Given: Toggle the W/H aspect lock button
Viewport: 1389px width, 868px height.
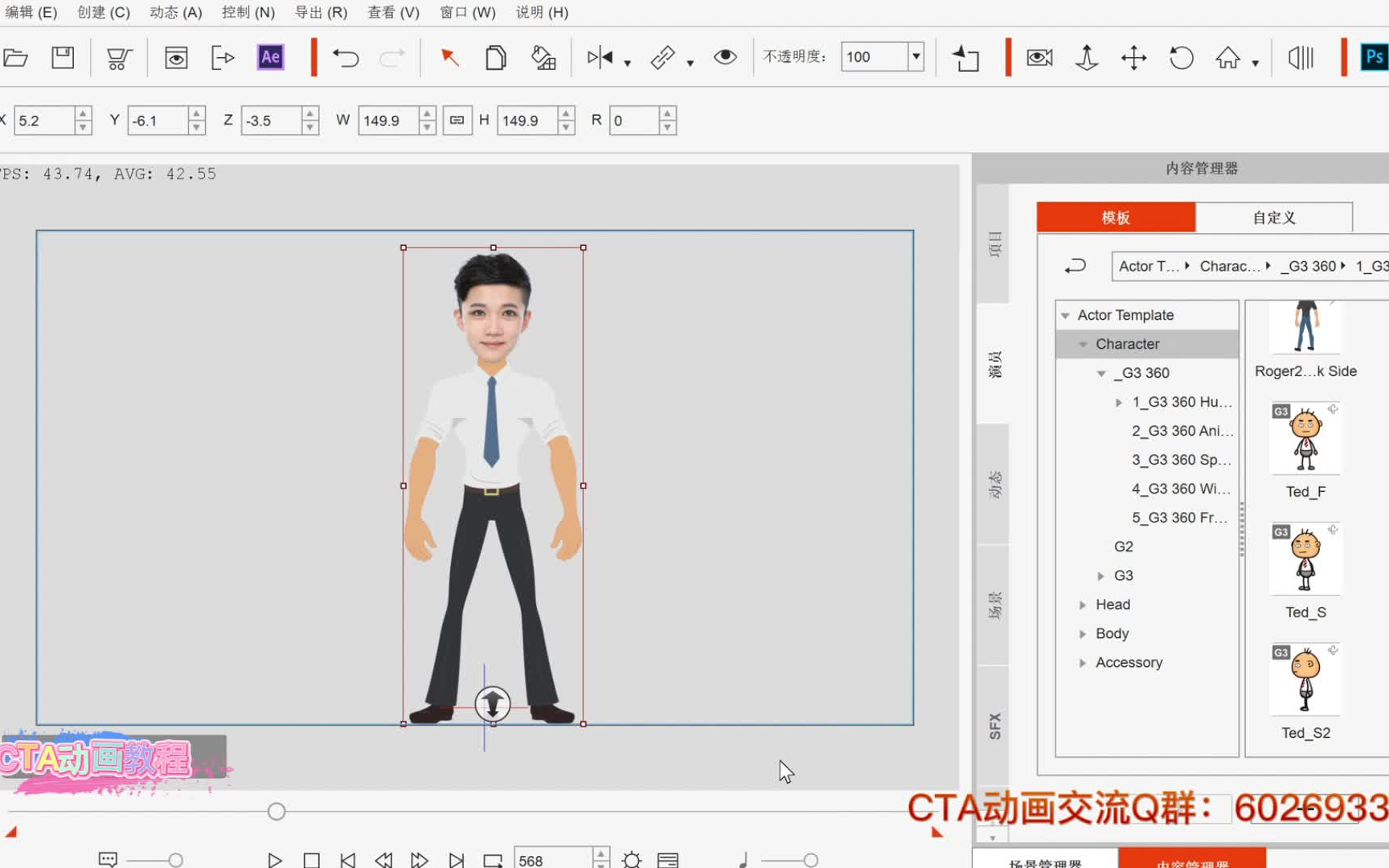Looking at the screenshot, I should (457, 120).
